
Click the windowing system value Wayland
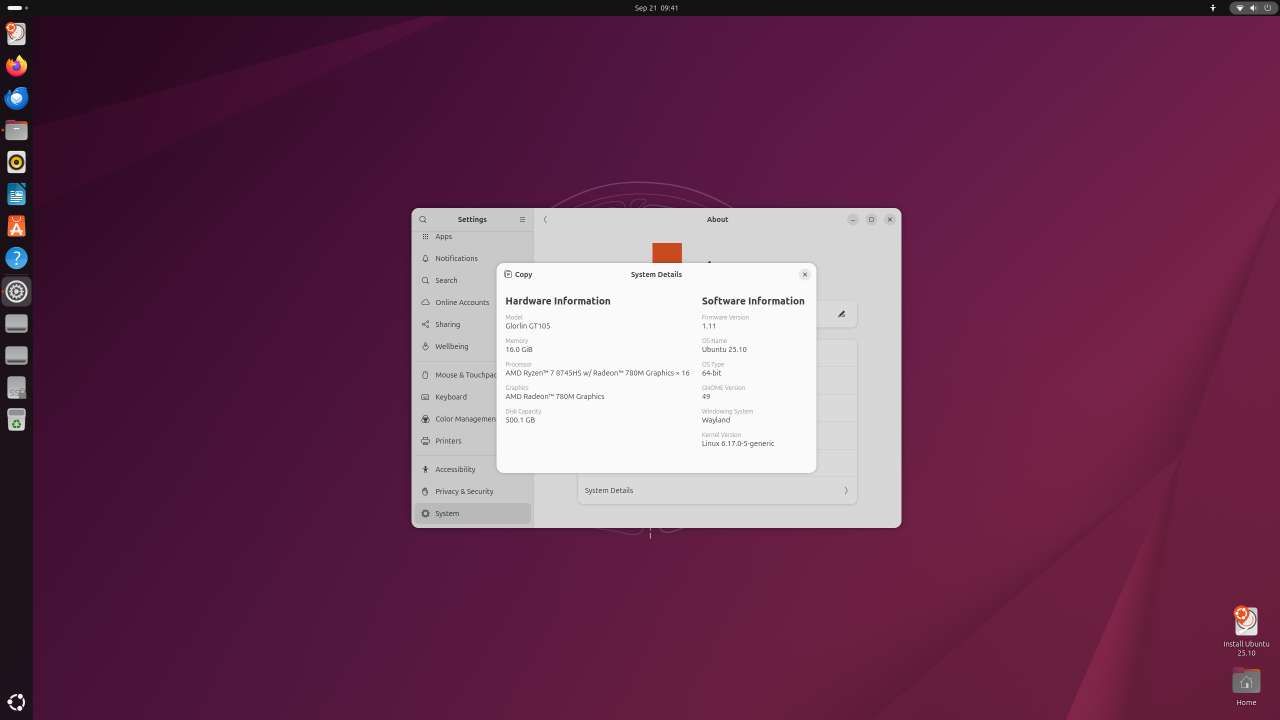[x=716, y=420]
